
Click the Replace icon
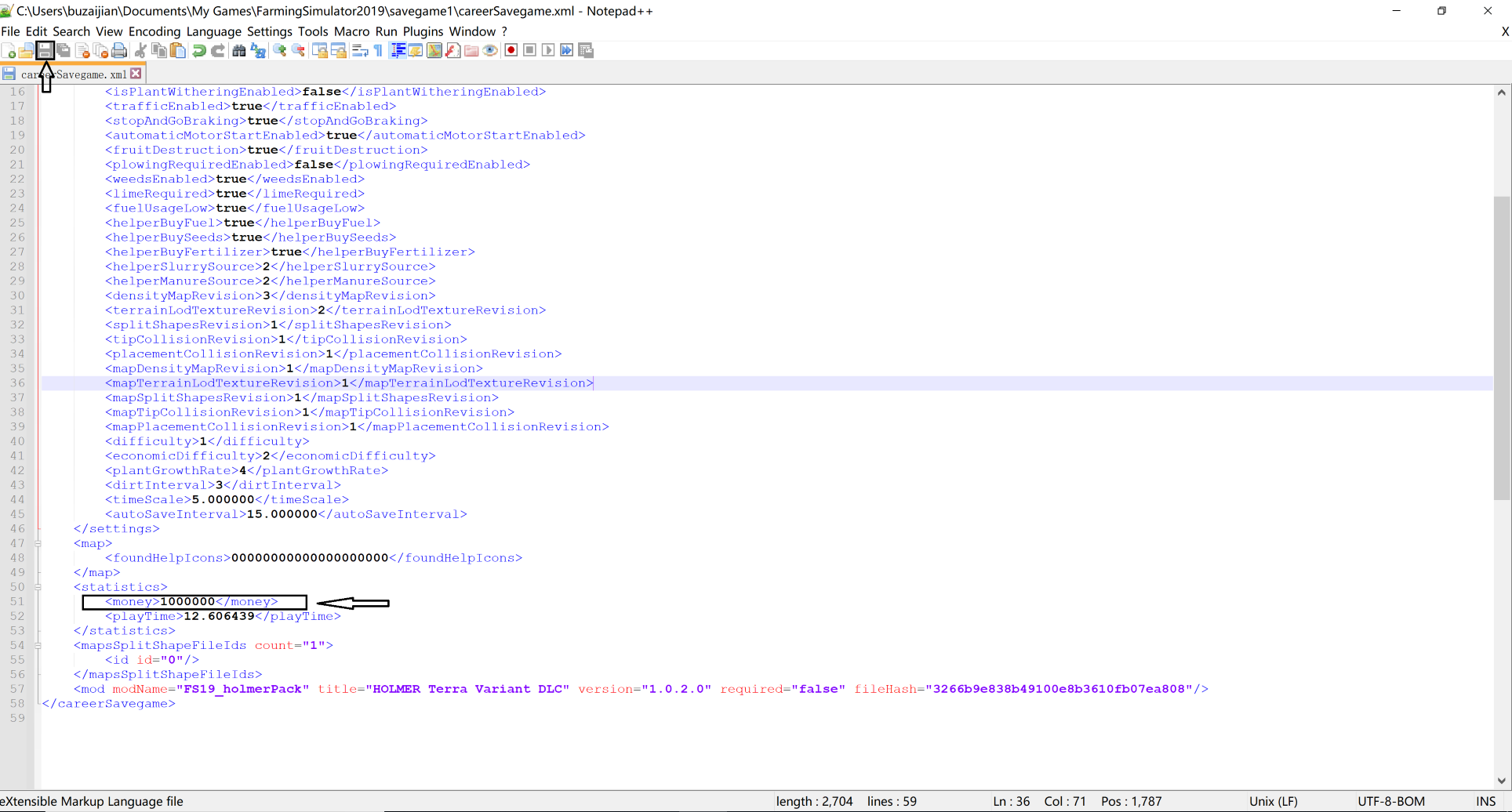point(258,50)
